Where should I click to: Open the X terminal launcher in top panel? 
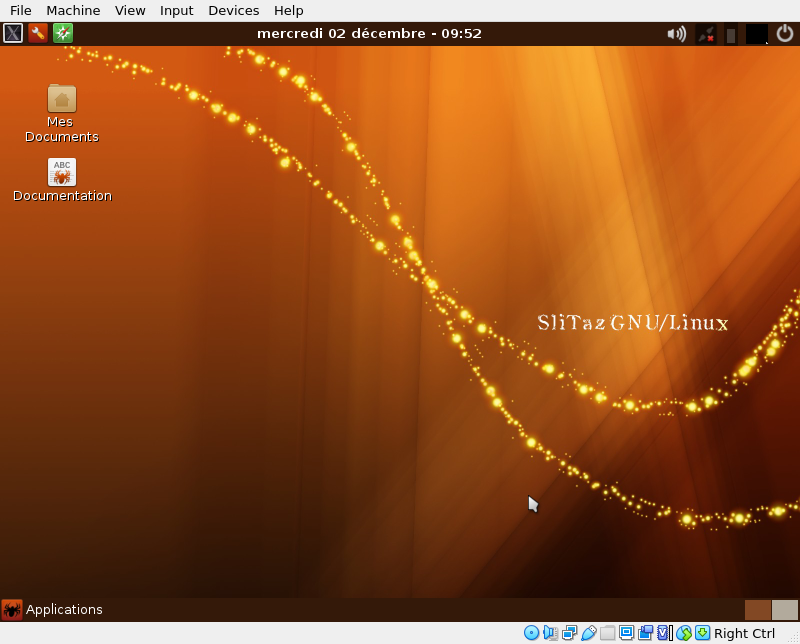click(13, 34)
